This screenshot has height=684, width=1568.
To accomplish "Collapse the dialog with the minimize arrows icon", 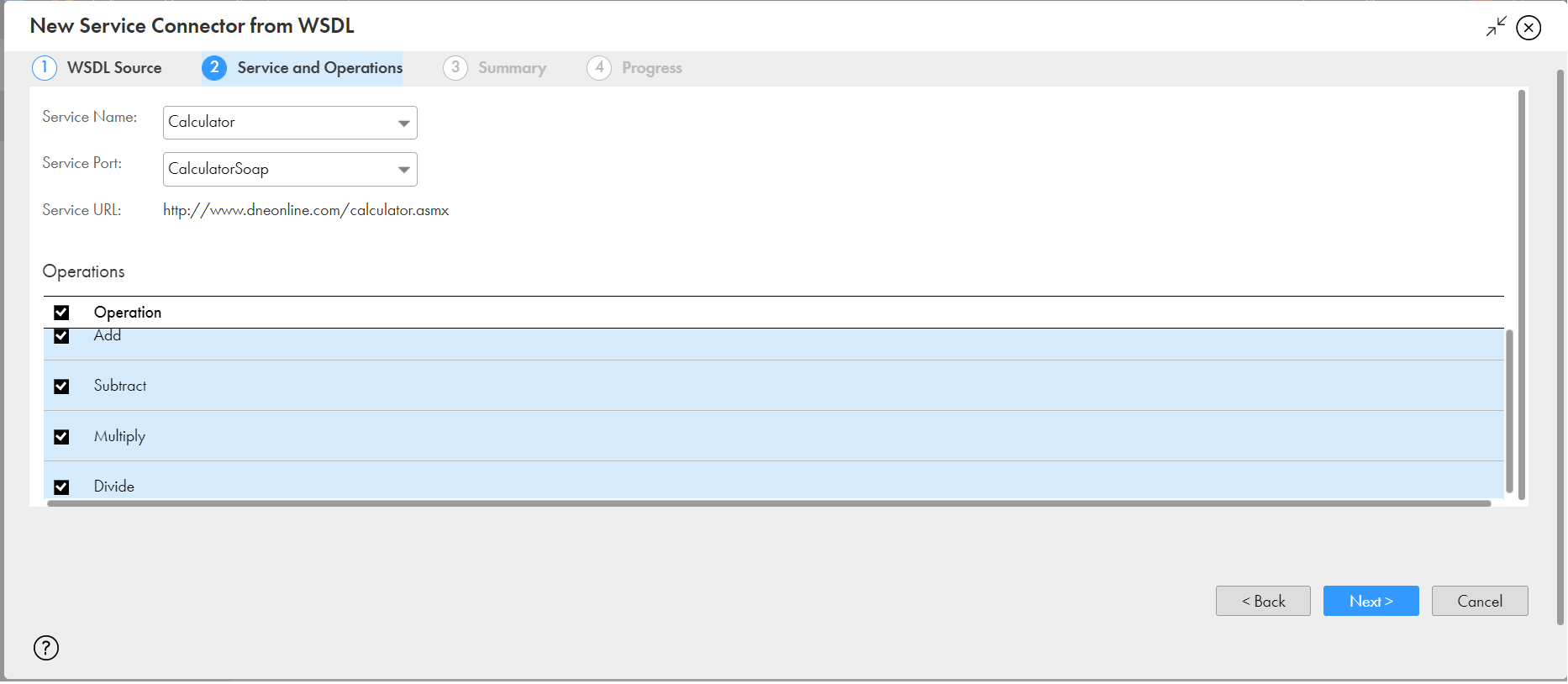I will tap(1496, 27).
